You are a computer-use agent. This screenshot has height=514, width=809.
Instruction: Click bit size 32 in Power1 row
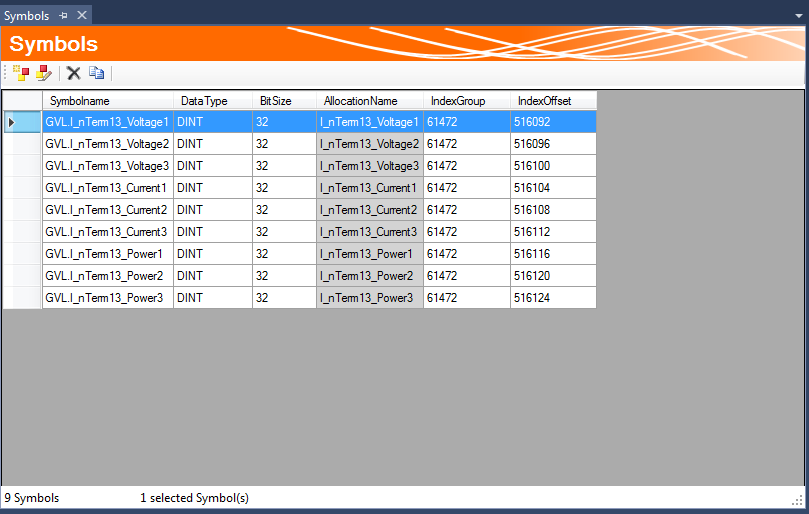[284, 254]
